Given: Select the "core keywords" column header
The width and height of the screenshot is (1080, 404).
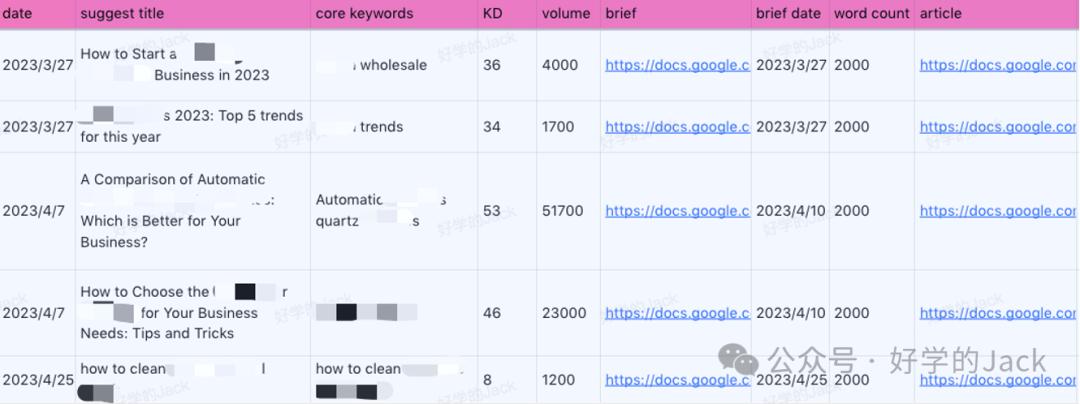Looking at the screenshot, I should [x=364, y=14].
